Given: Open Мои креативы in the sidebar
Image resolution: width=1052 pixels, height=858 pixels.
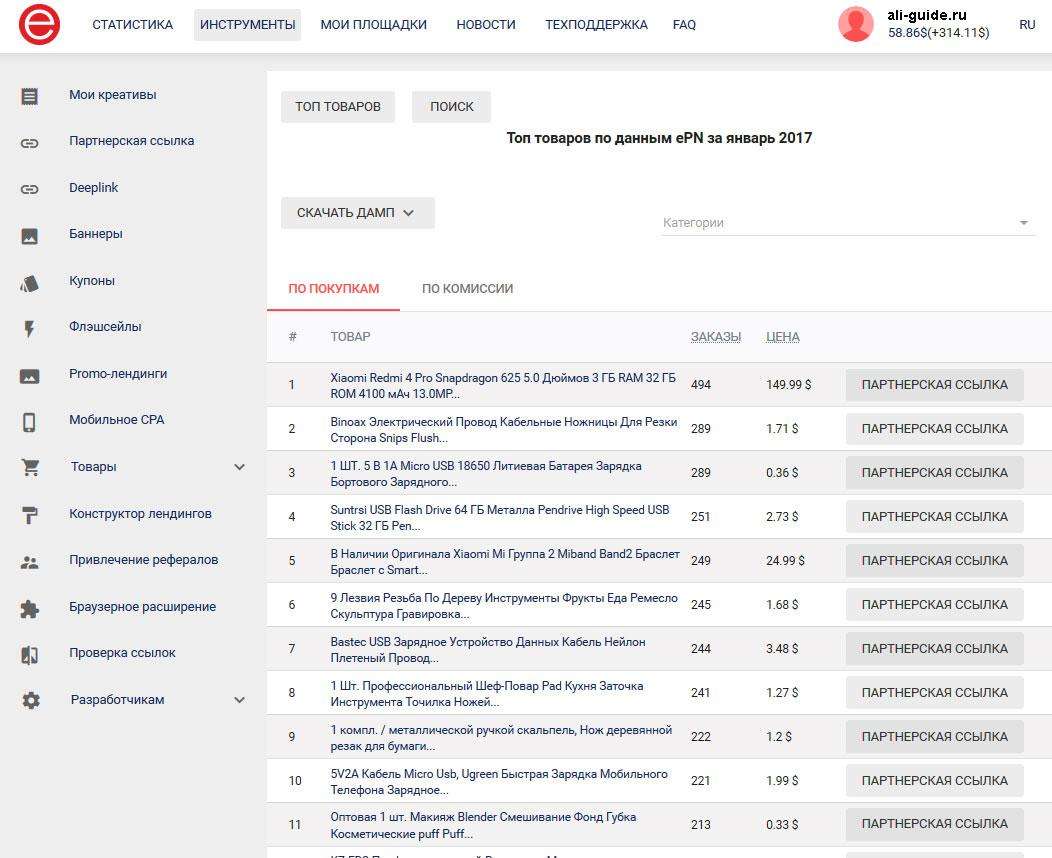Looking at the screenshot, I should click(x=113, y=95).
